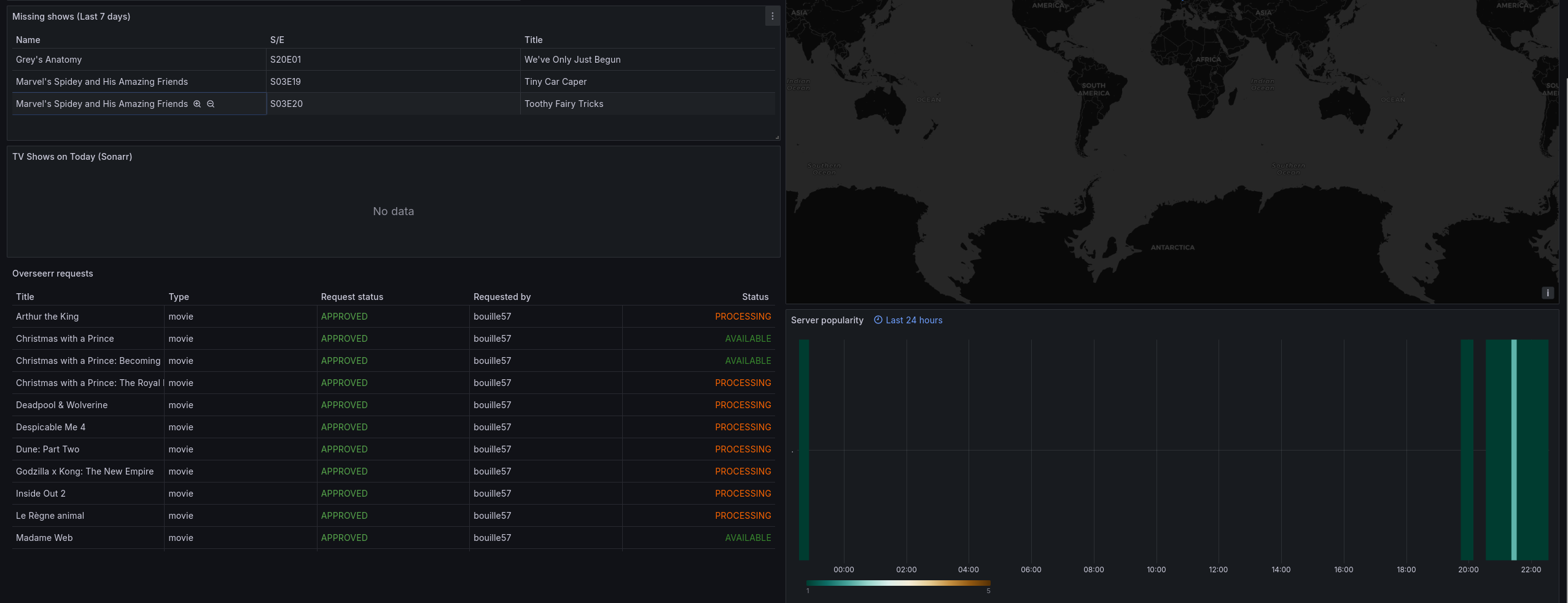Click the filter for value magnifier-plus icon
Viewport: 1568px width, 603px height.
coord(197,104)
